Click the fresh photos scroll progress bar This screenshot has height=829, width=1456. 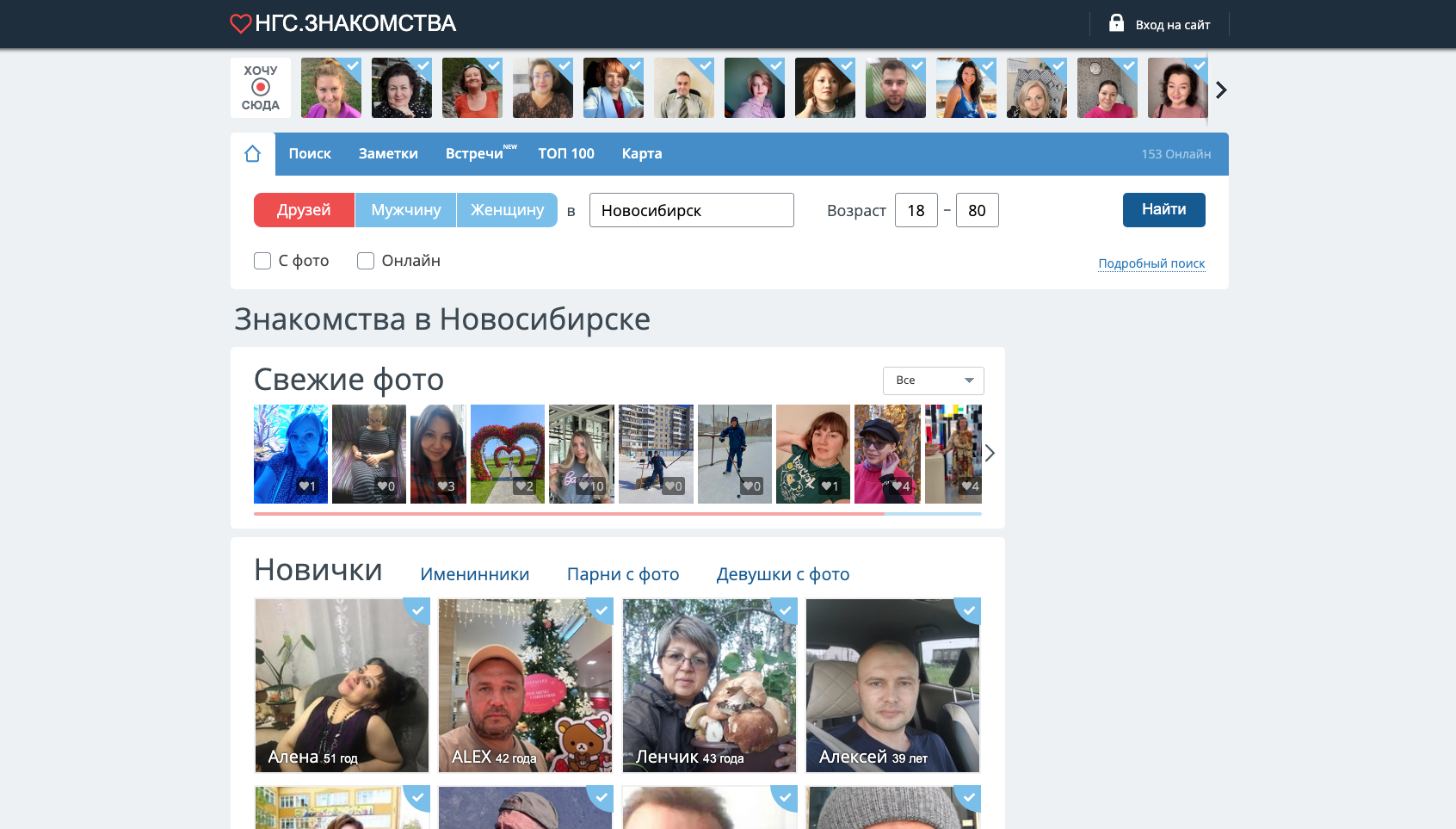coord(618,514)
